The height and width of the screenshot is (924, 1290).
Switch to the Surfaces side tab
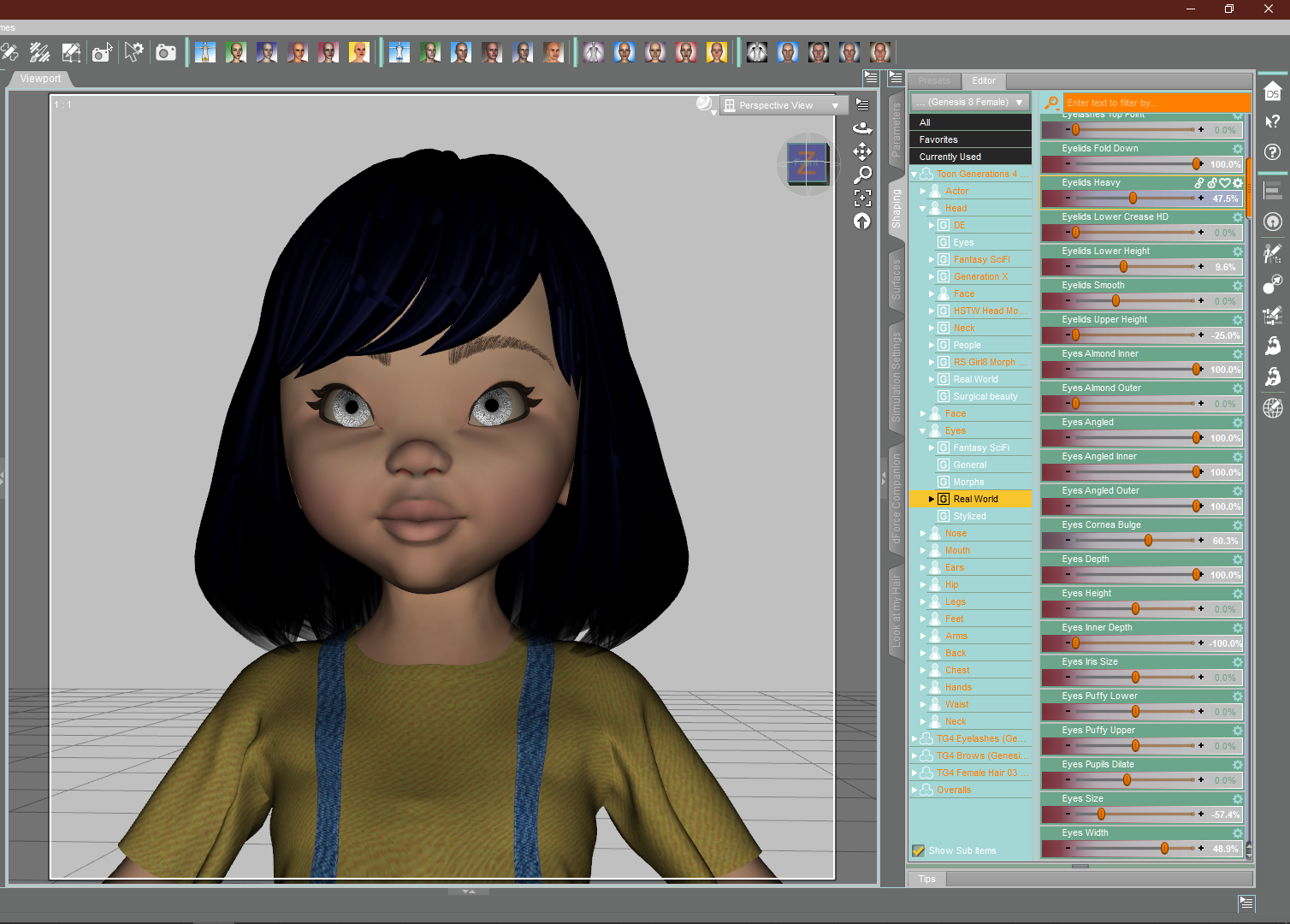[x=896, y=279]
